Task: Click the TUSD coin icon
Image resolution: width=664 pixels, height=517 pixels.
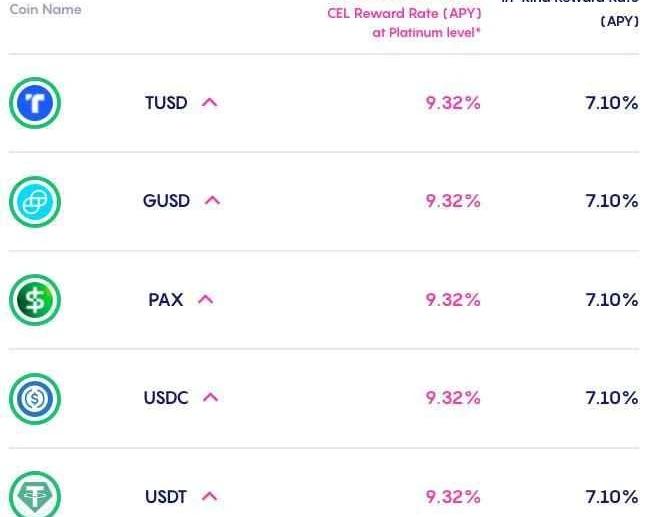Action: [35, 103]
